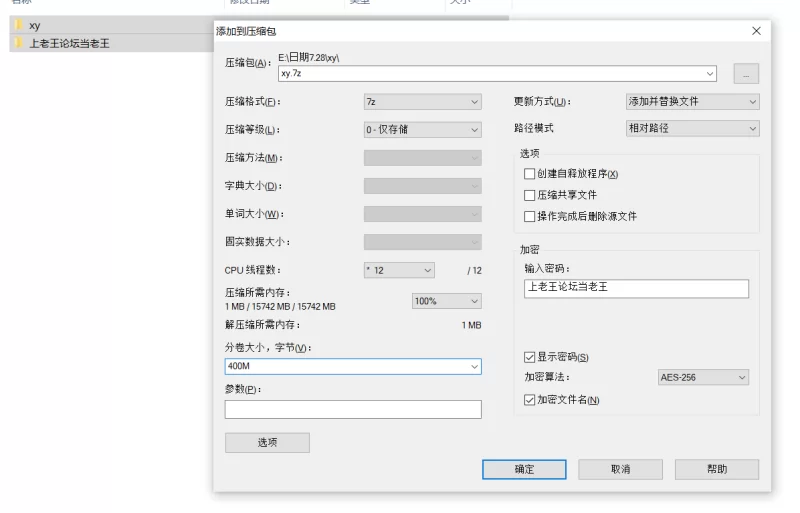Open CPU 线程数 dropdown

point(399,270)
